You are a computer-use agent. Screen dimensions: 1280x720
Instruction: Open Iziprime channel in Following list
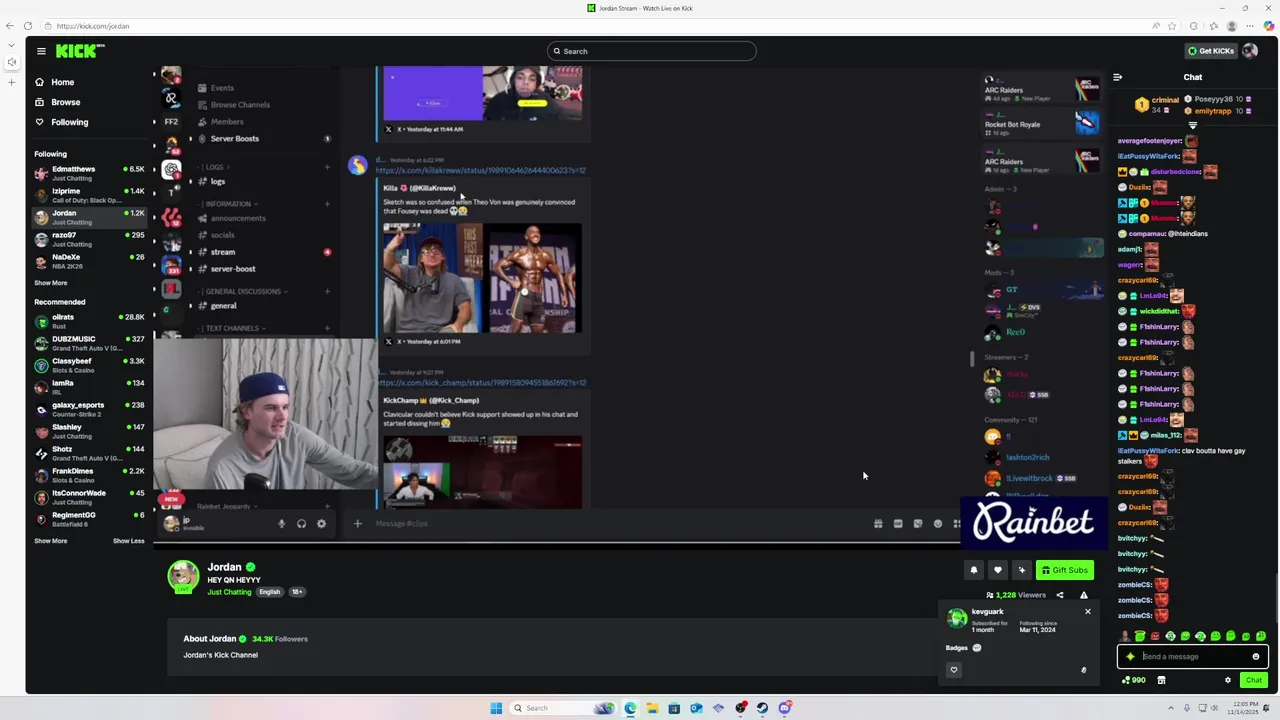pyautogui.click(x=90, y=195)
